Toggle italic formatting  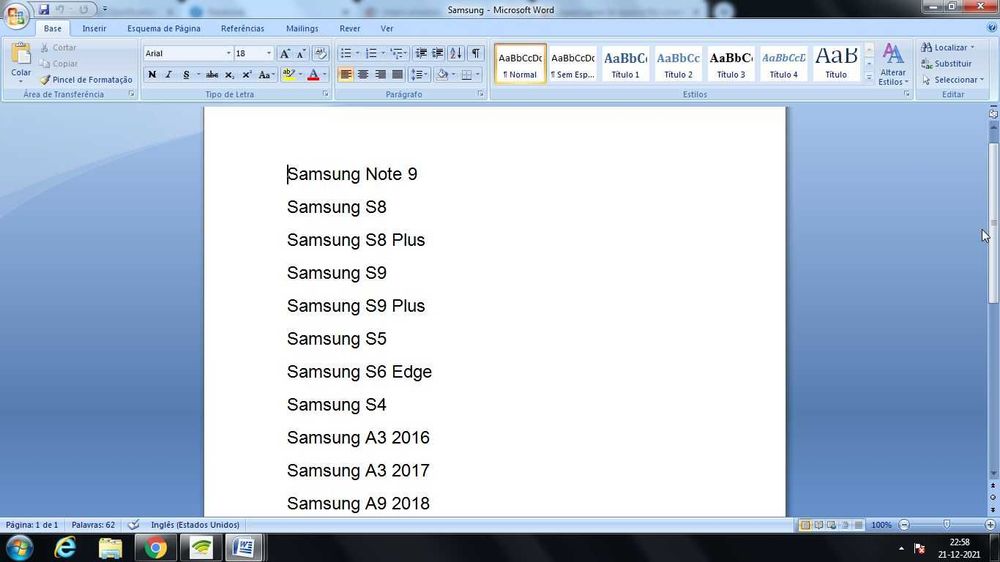coord(168,75)
